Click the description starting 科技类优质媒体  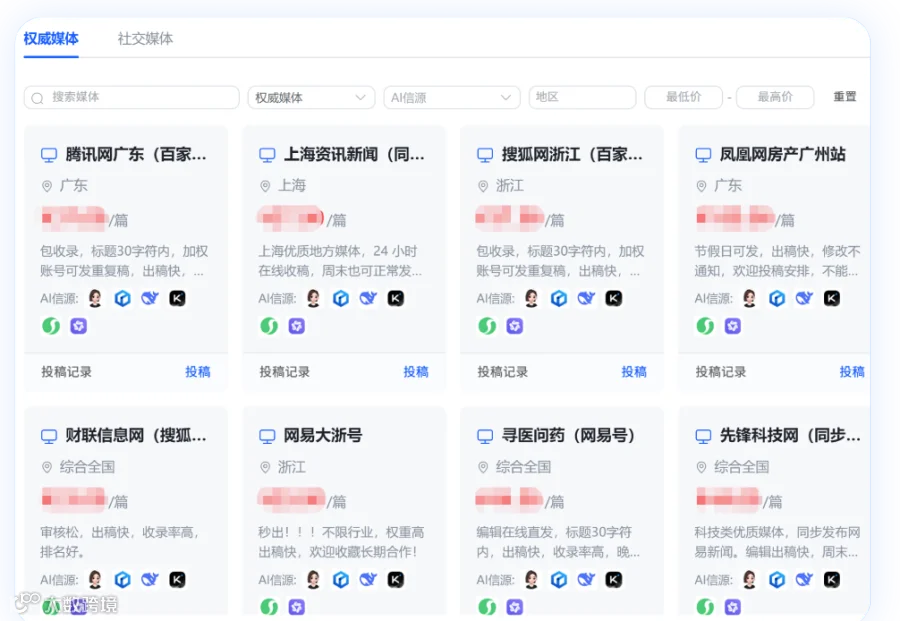[x=778, y=542]
